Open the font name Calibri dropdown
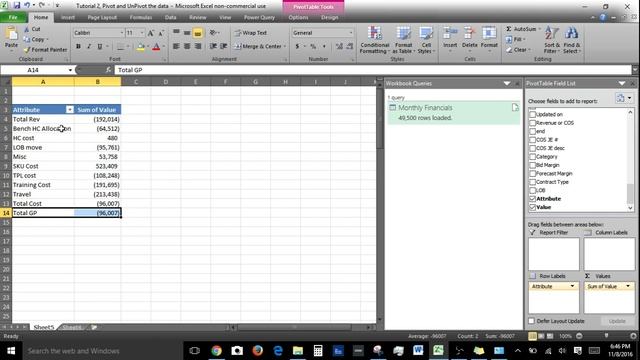This screenshot has height=360, width=640. pyautogui.click(x=121, y=33)
